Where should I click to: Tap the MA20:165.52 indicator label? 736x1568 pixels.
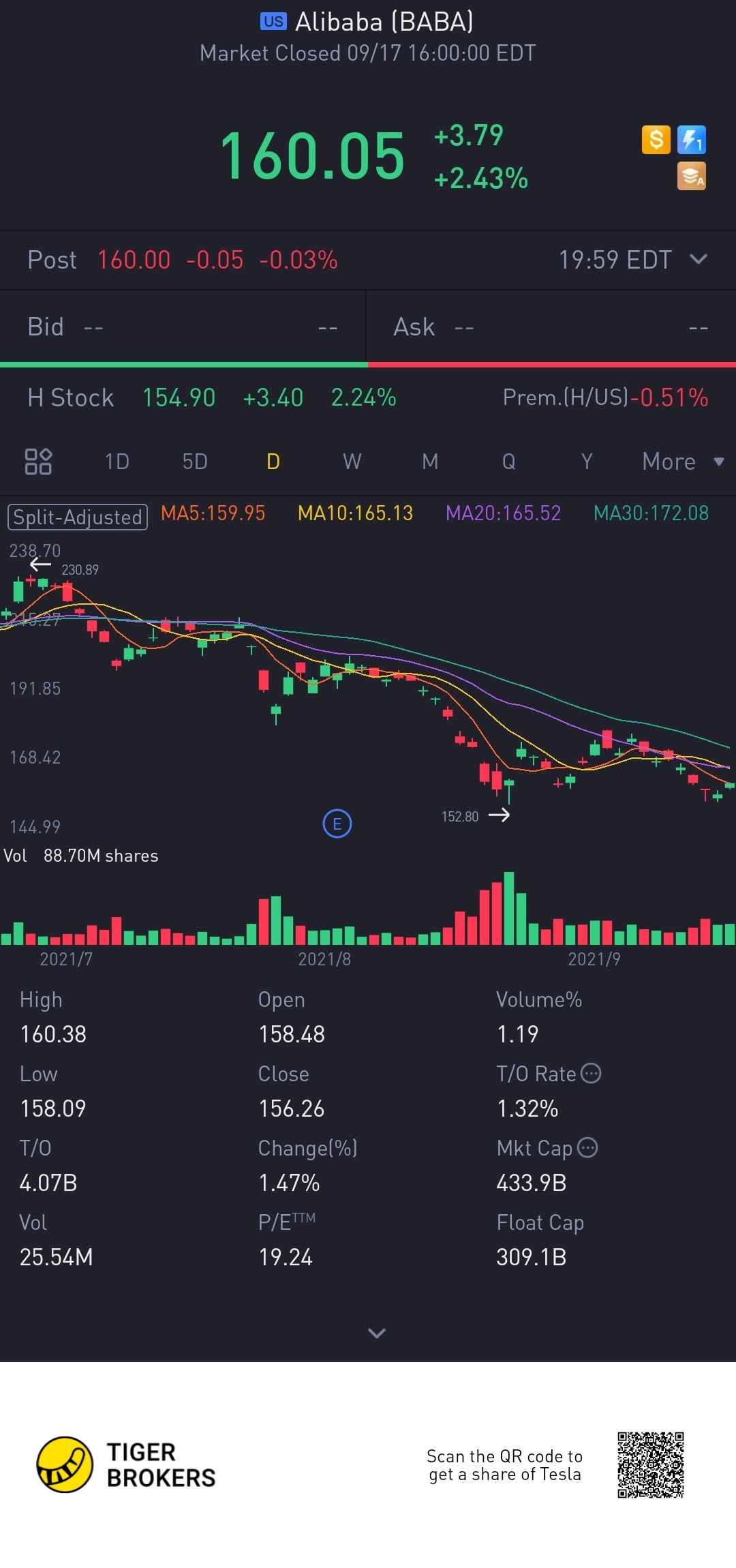point(503,513)
